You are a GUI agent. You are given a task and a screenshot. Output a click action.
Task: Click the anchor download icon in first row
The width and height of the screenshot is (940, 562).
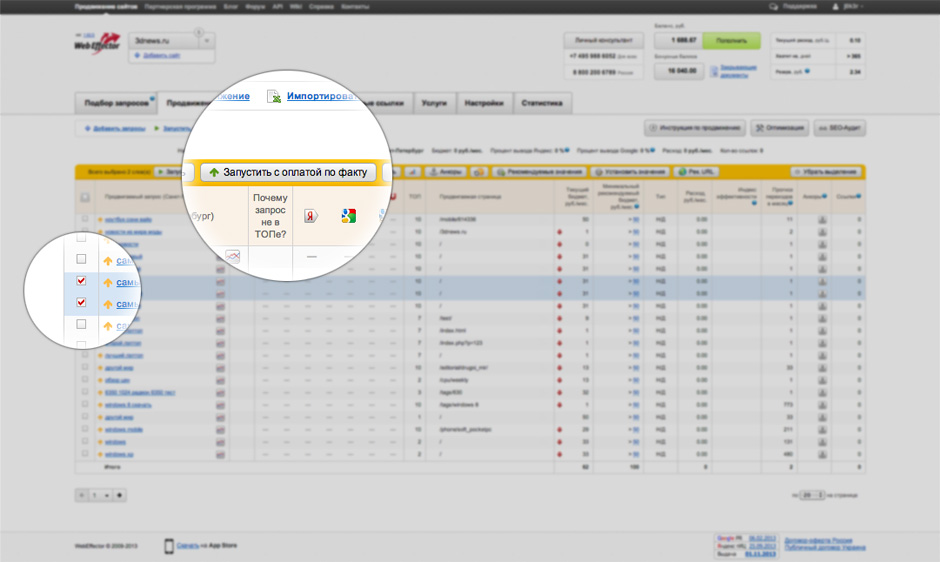point(822,218)
